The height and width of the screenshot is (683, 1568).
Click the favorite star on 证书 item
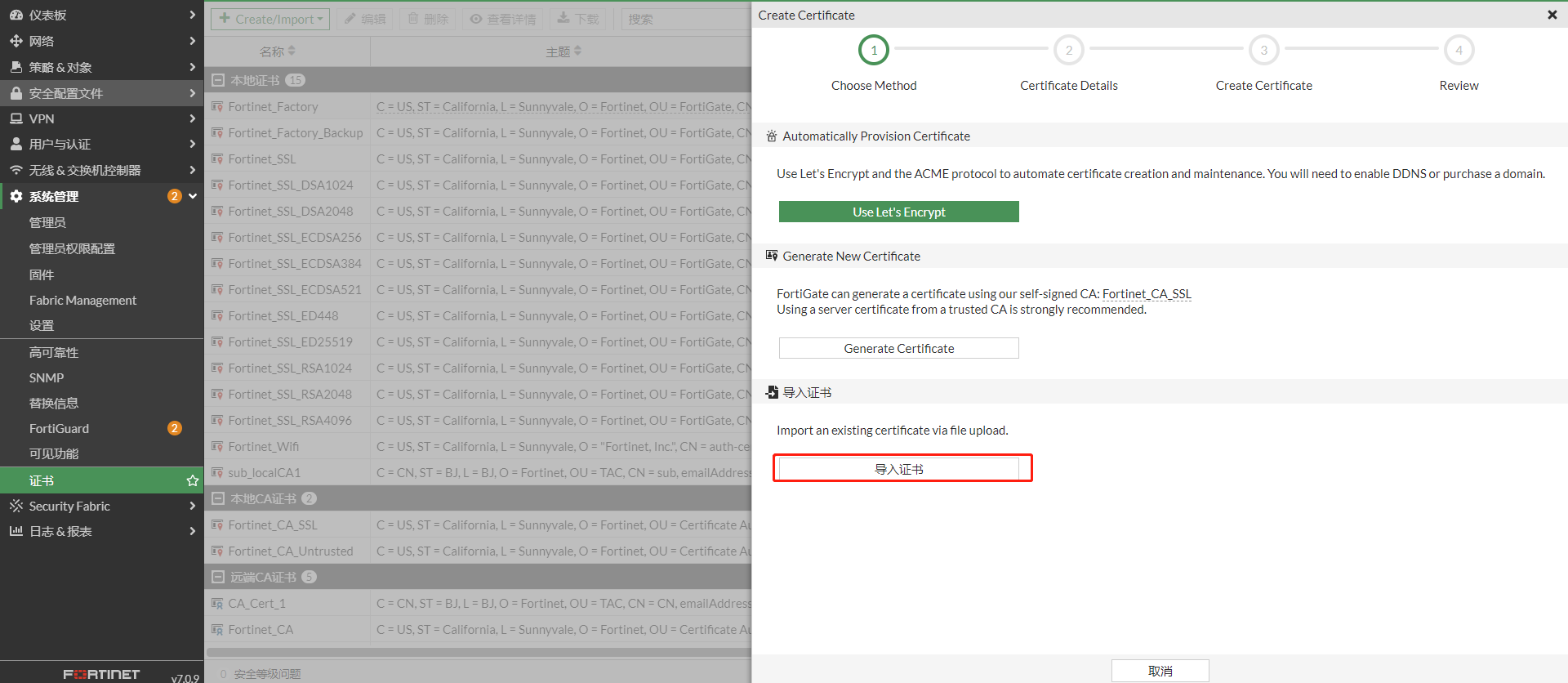click(x=193, y=480)
